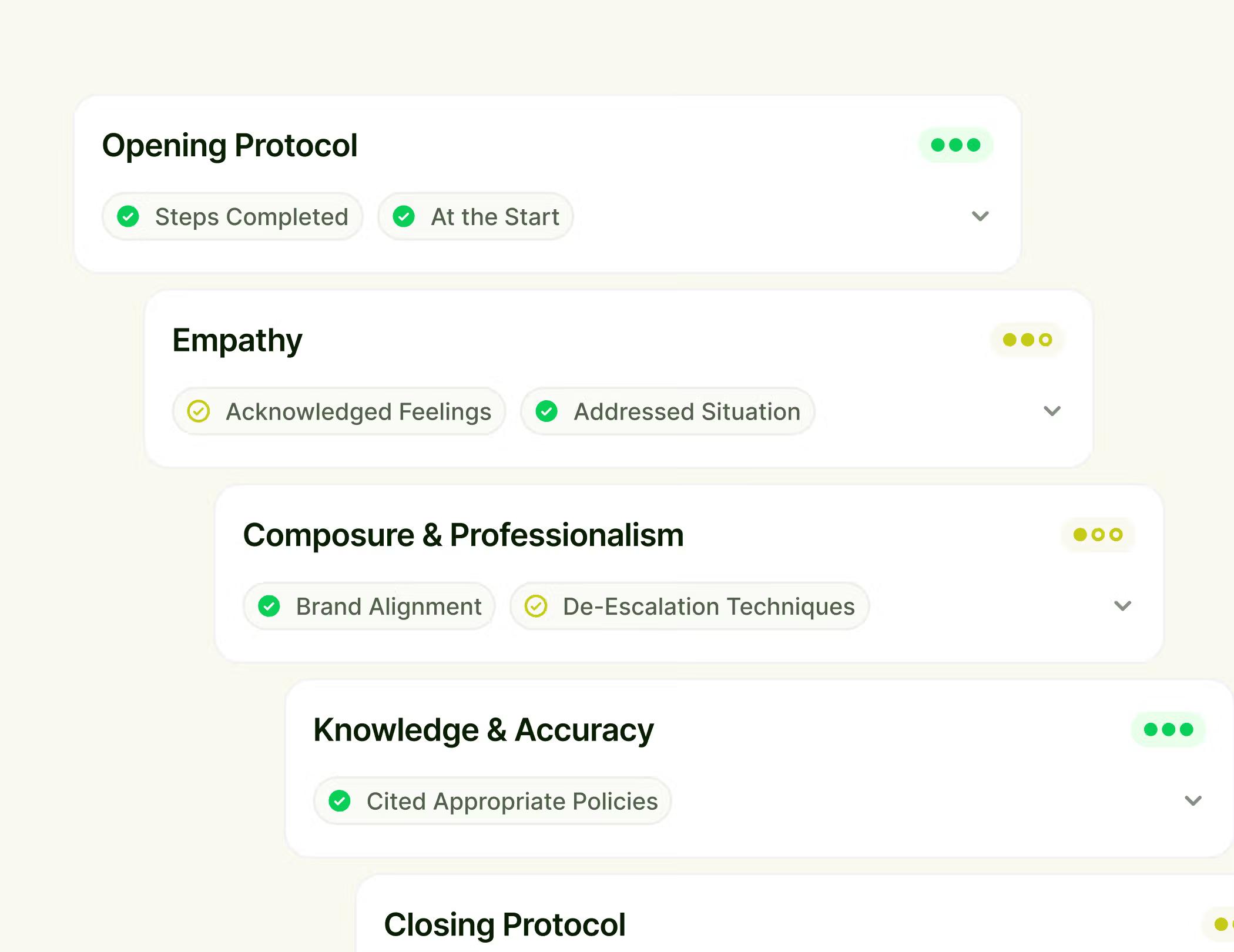The width and height of the screenshot is (1234, 952).
Task: Click the yellow outlined check beside Acknowledged Feelings
Action: [x=199, y=411]
